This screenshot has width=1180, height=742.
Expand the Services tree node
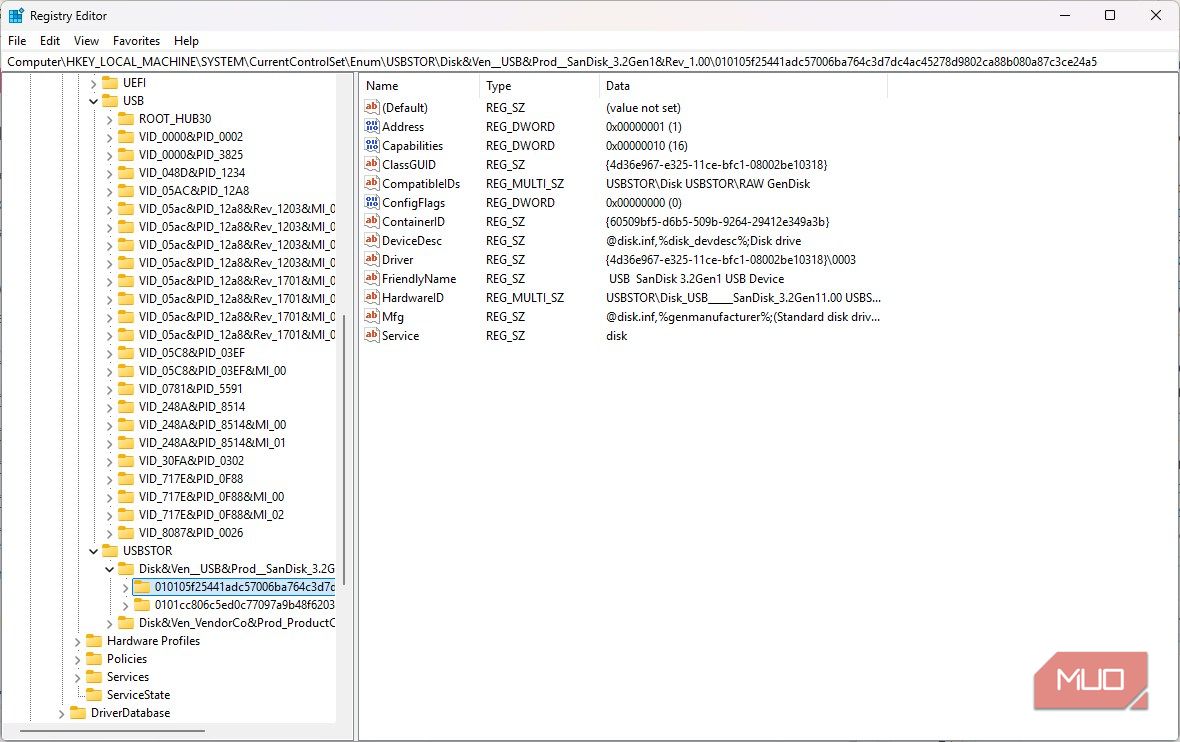tap(78, 678)
